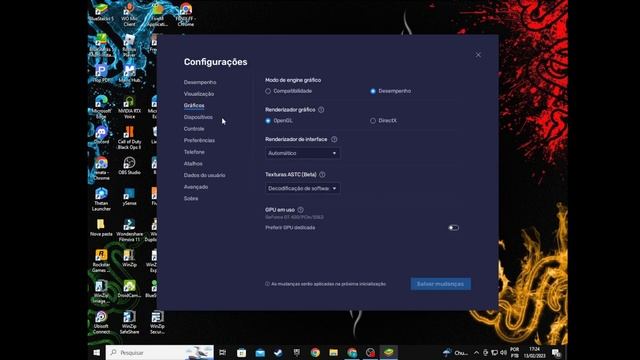Open the Ubisoft Connect desktop shortcut
This screenshot has height=360, width=640.
click(101, 322)
